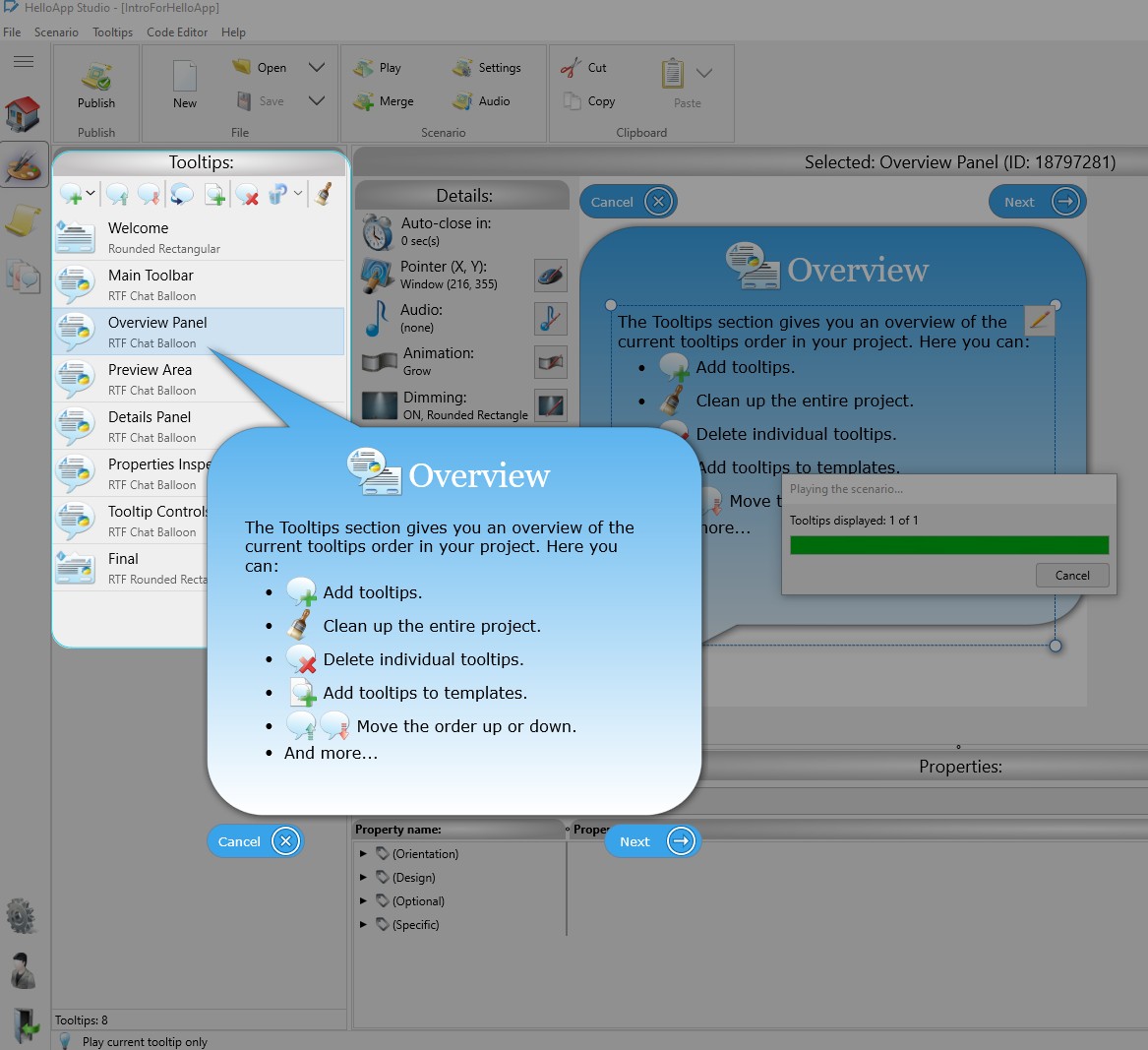The height and width of the screenshot is (1050, 1148).
Task: Click Cancel in the Playing the scenario dialog
Action: point(1072,576)
